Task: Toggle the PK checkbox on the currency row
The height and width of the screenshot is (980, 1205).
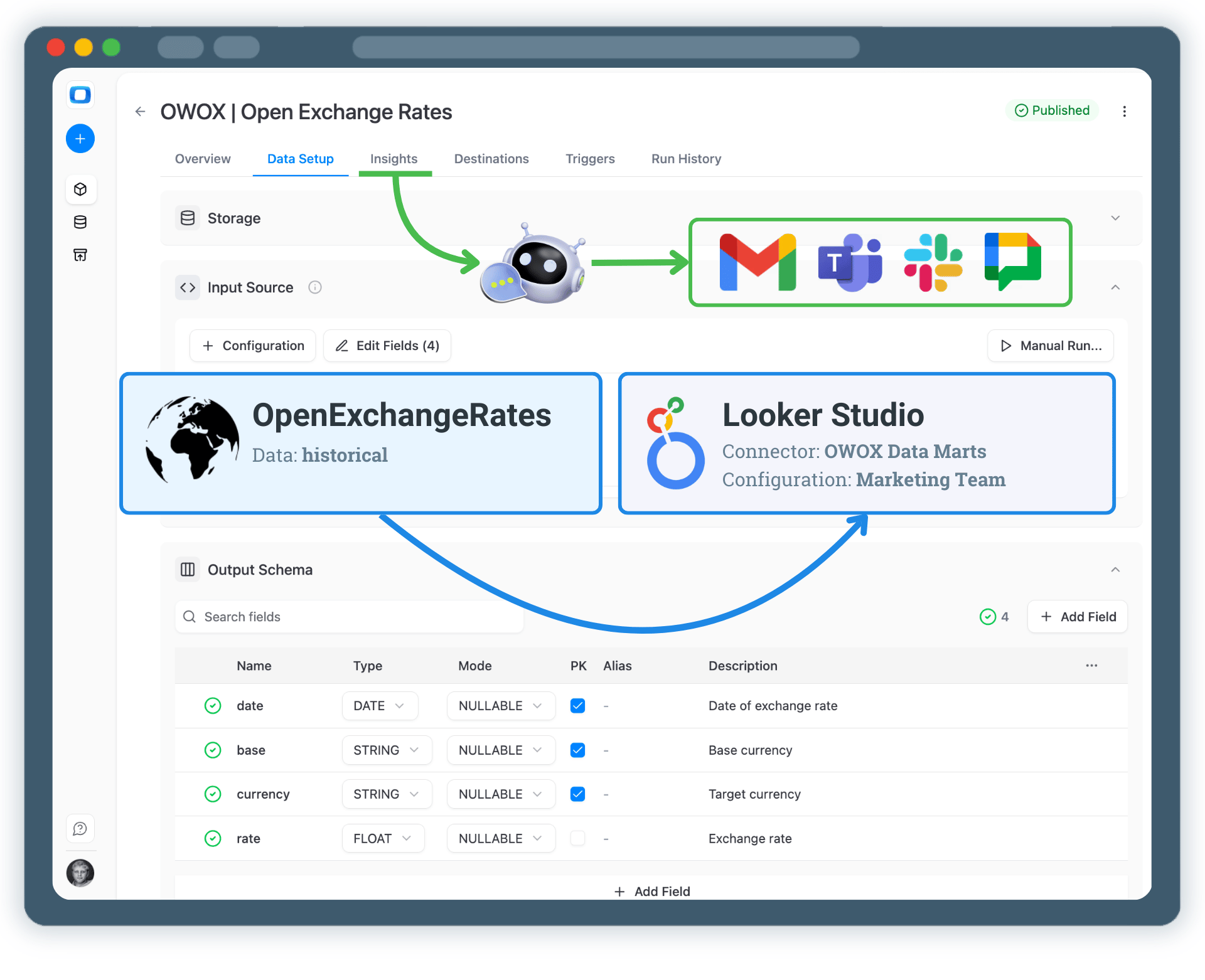Action: point(577,794)
